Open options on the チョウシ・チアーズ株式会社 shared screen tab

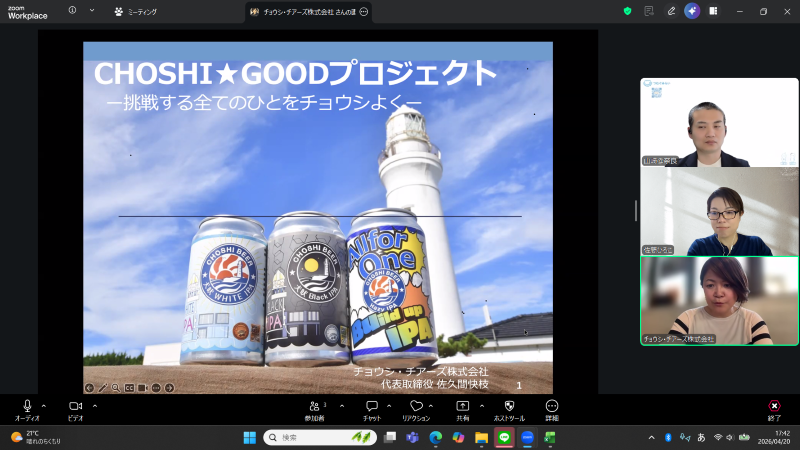tap(363, 11)
